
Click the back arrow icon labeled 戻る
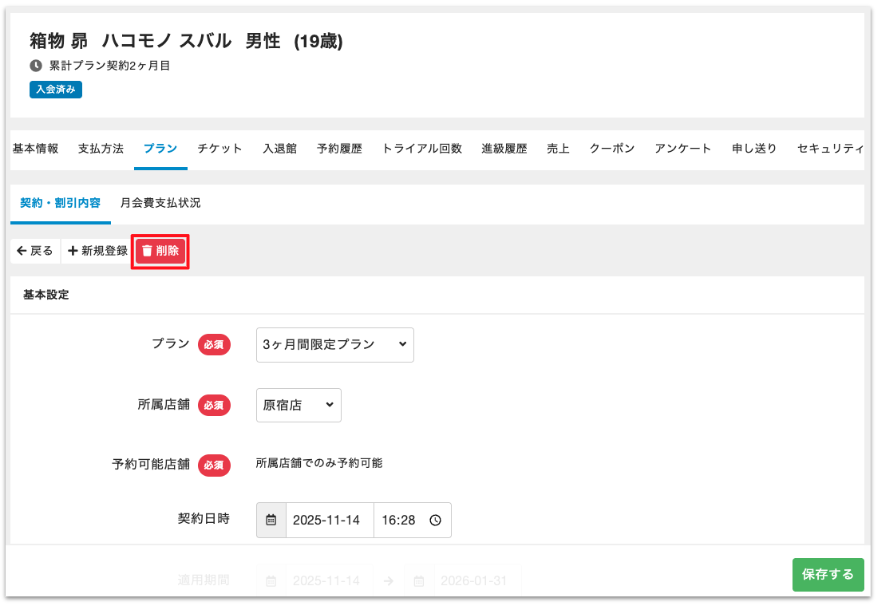(22, 251)
